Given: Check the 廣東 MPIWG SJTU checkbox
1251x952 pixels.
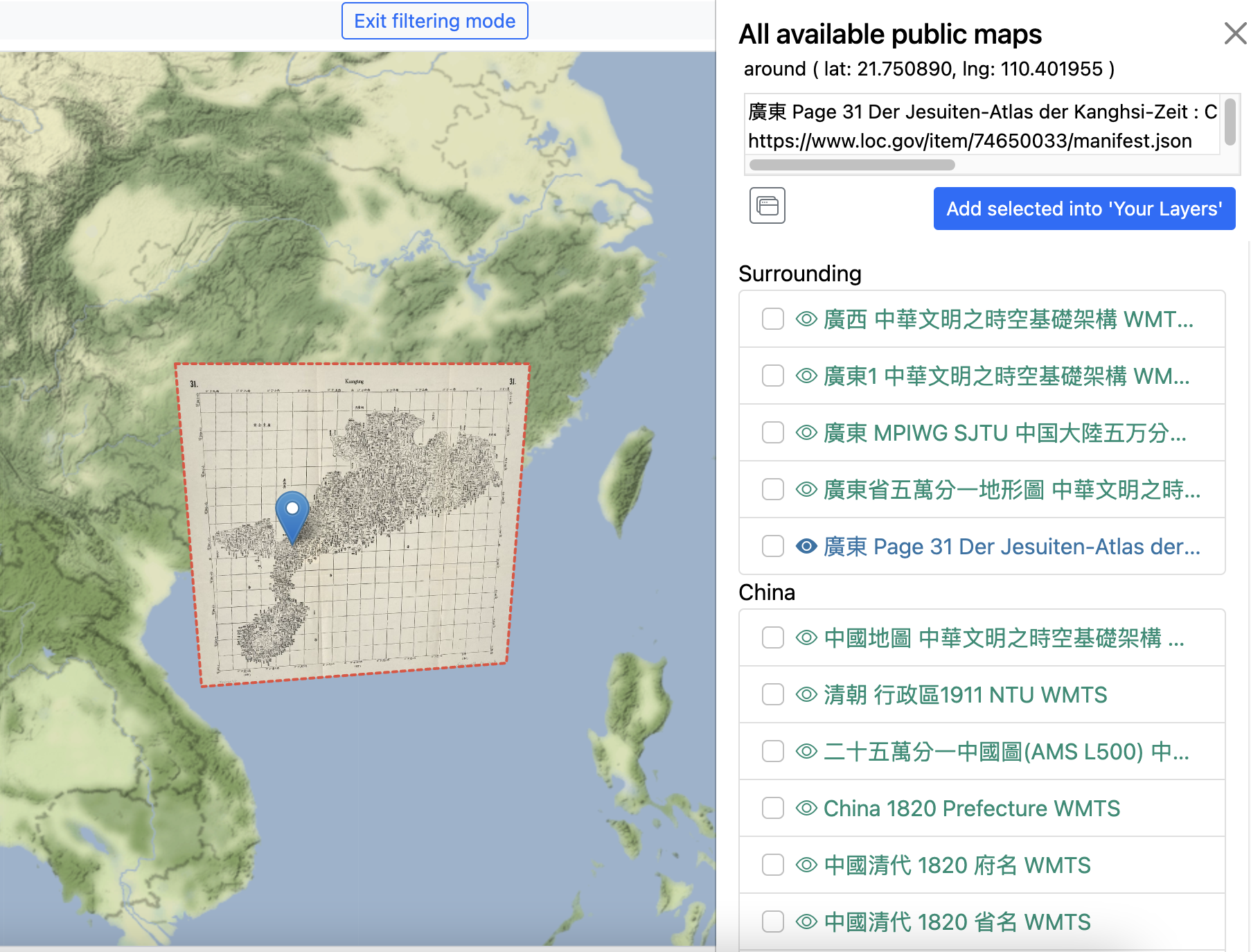Looking at the screenshot, I should pos(773,433).
